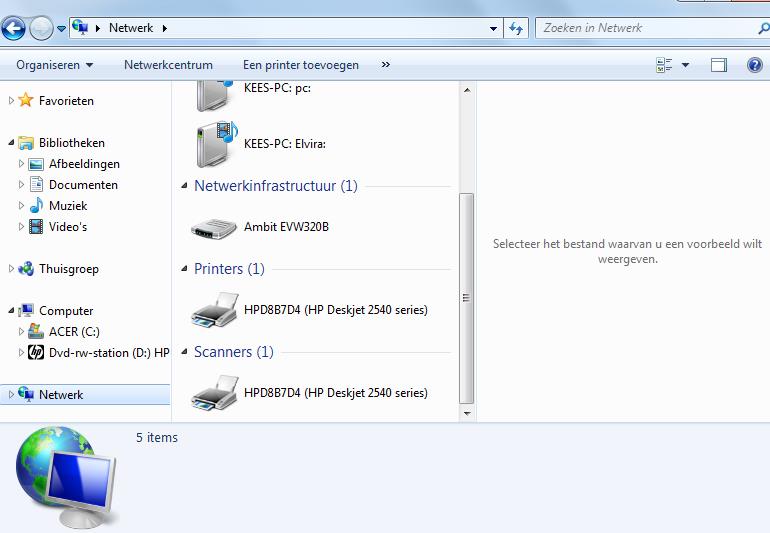This screenshot has height=533, width=770.
Task: Focus the Zoeken in Netwerk search field
Action: point(646,28)
